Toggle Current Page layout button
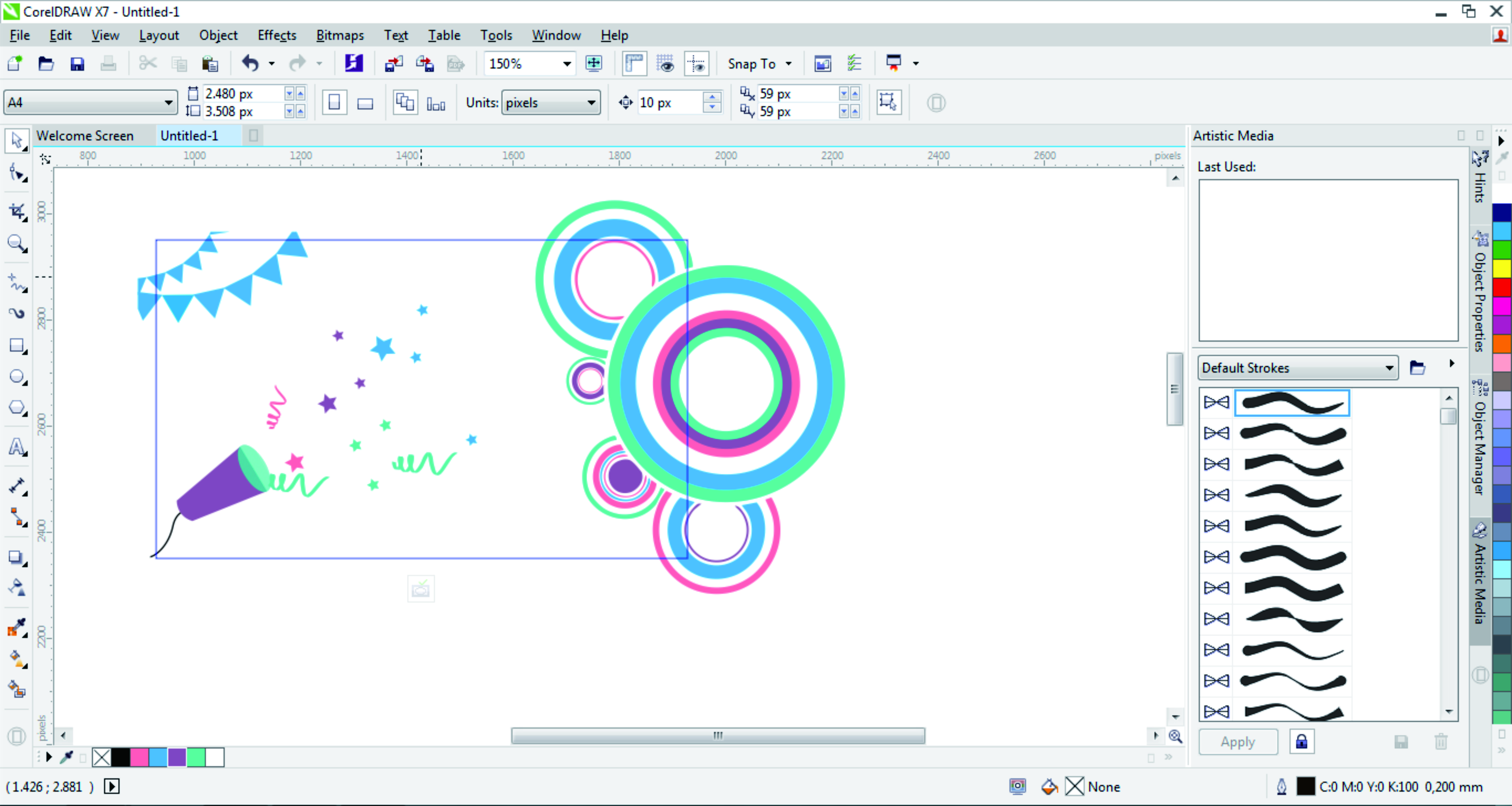 coord(436,103)
